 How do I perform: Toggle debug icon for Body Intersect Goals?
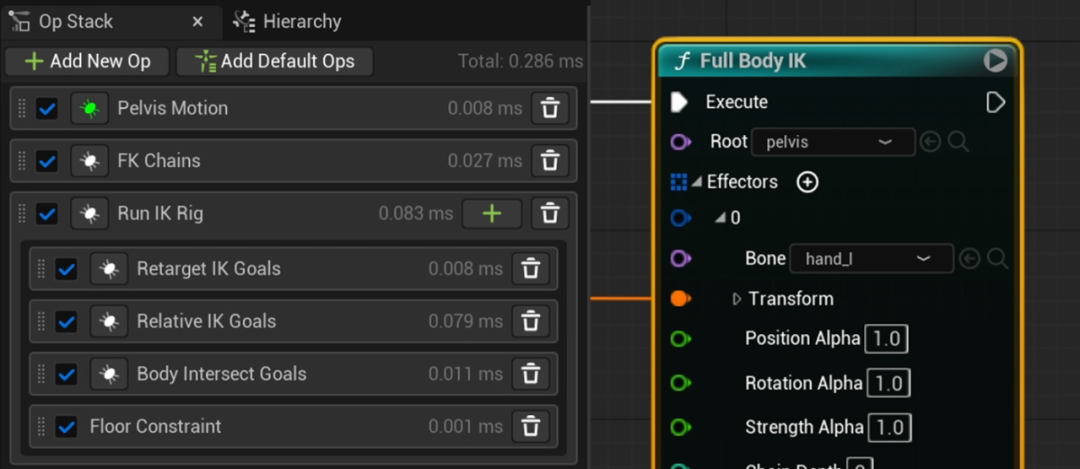109,374
